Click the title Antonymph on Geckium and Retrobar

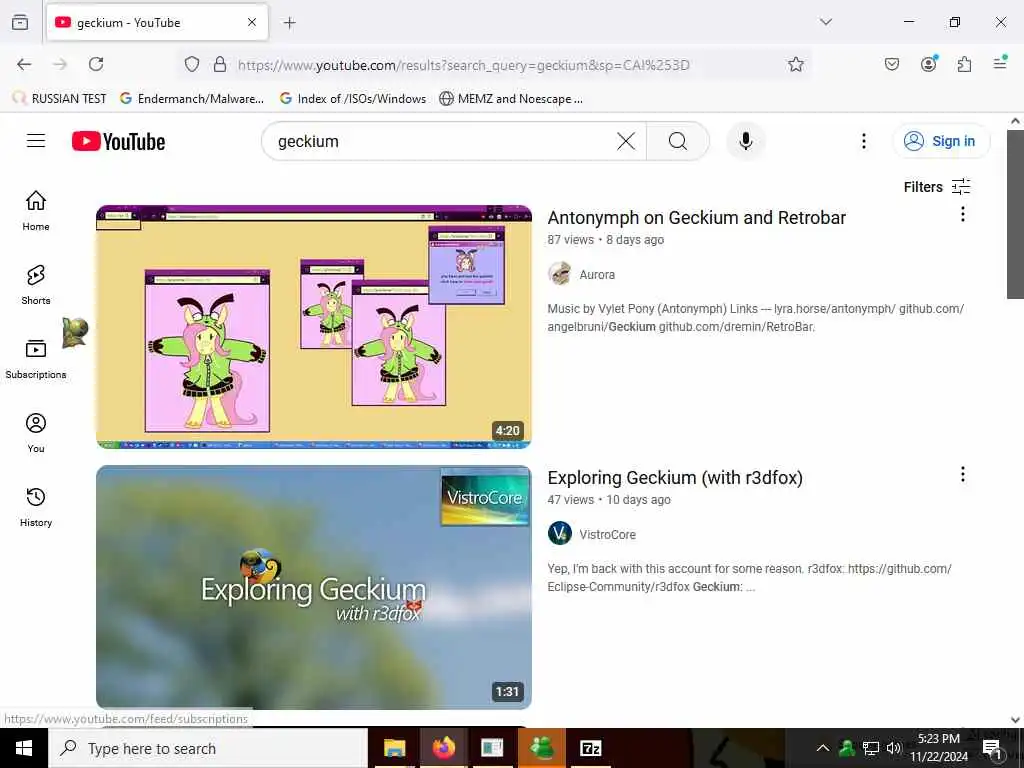pos(696,217)
